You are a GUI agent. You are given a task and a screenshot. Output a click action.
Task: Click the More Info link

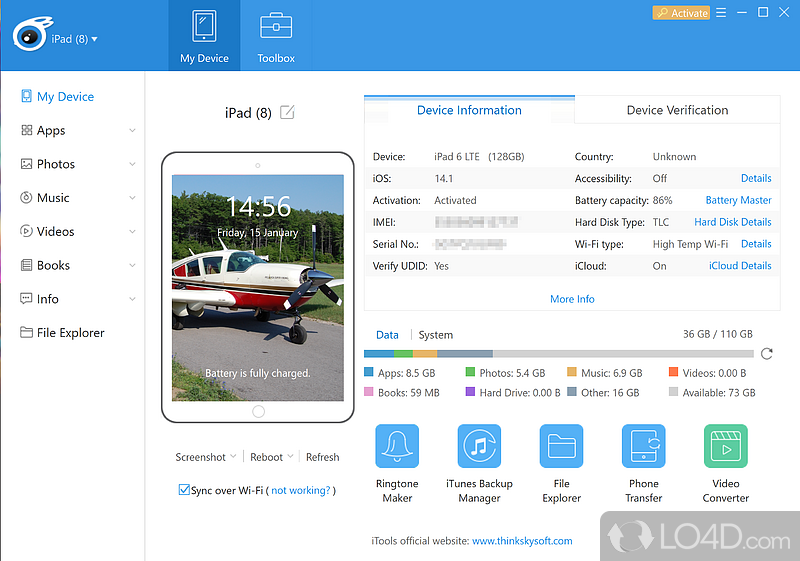(572, 299)
